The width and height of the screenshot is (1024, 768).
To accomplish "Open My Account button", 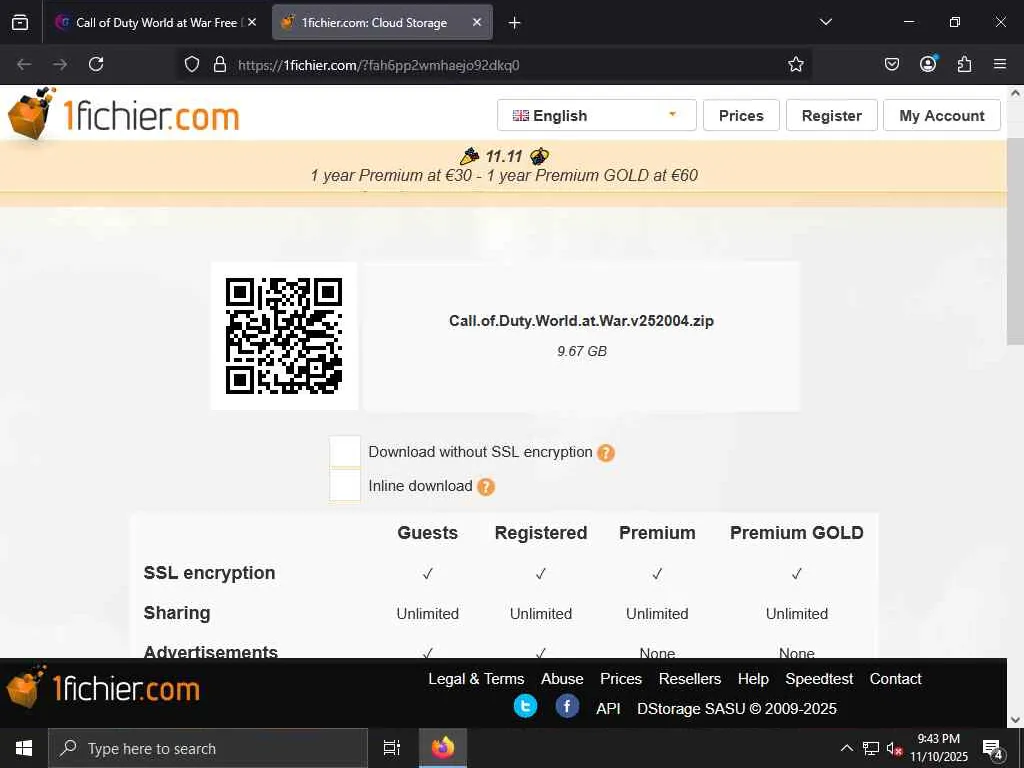I will 942,116.
